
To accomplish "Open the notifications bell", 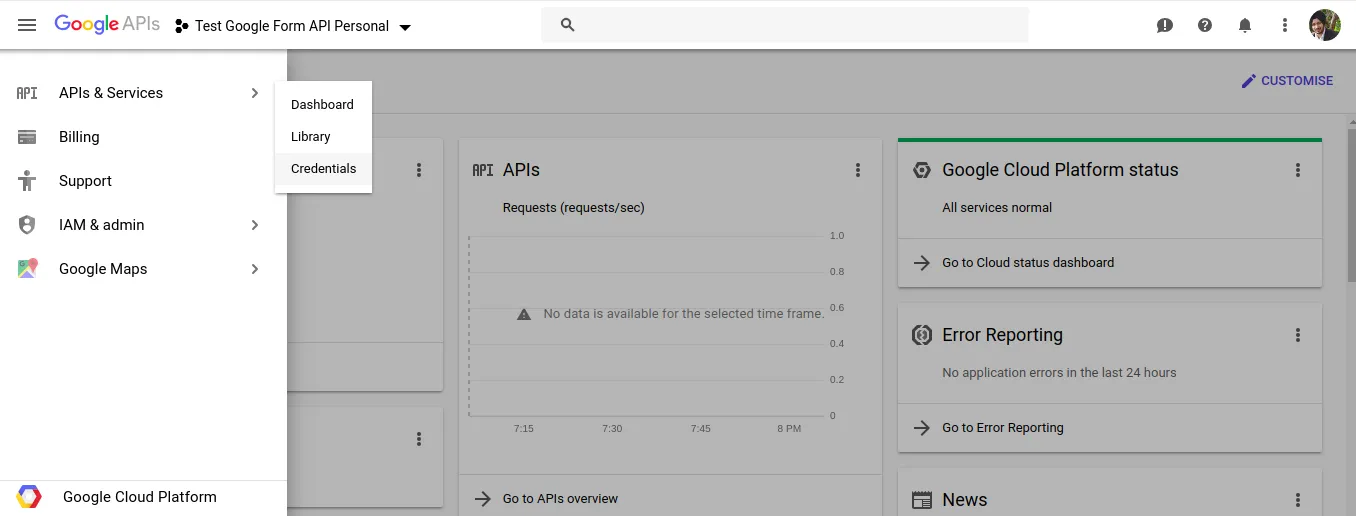I will pyautogui.click(x=1245, y=25).
